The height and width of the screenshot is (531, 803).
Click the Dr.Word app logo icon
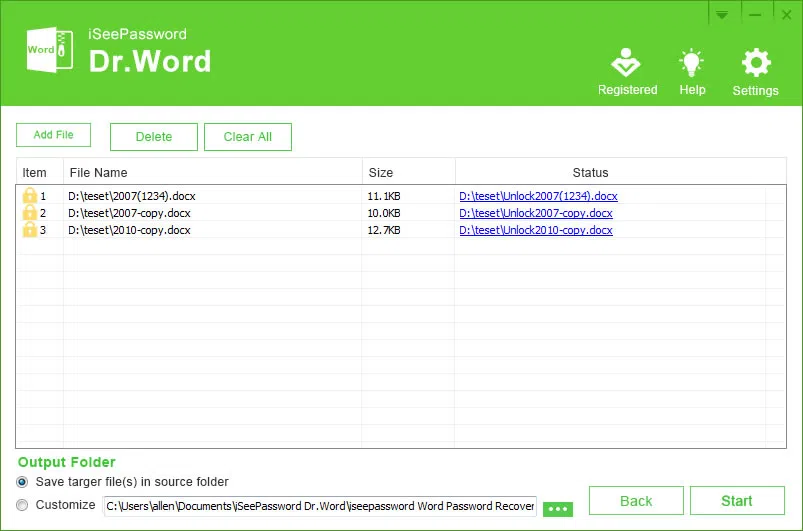coord(50,50)
